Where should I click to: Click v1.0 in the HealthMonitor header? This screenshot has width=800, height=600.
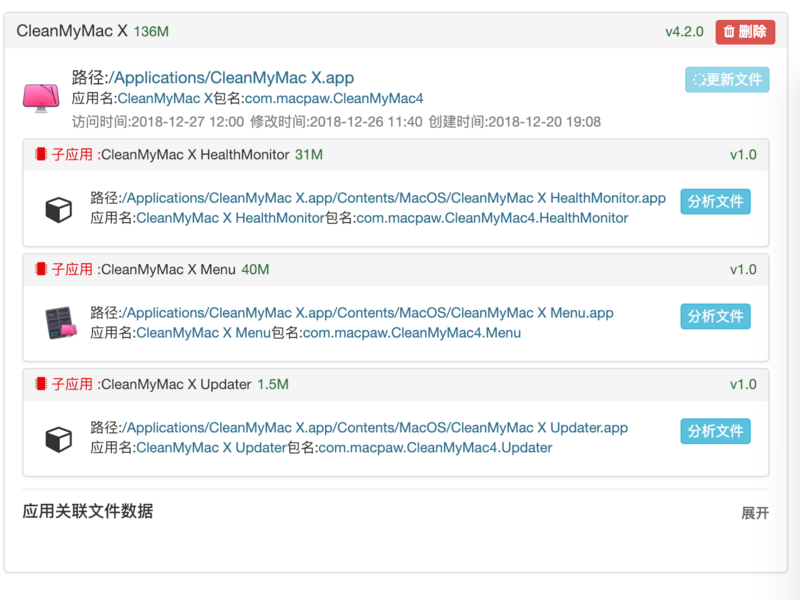[x=743, y=155]
